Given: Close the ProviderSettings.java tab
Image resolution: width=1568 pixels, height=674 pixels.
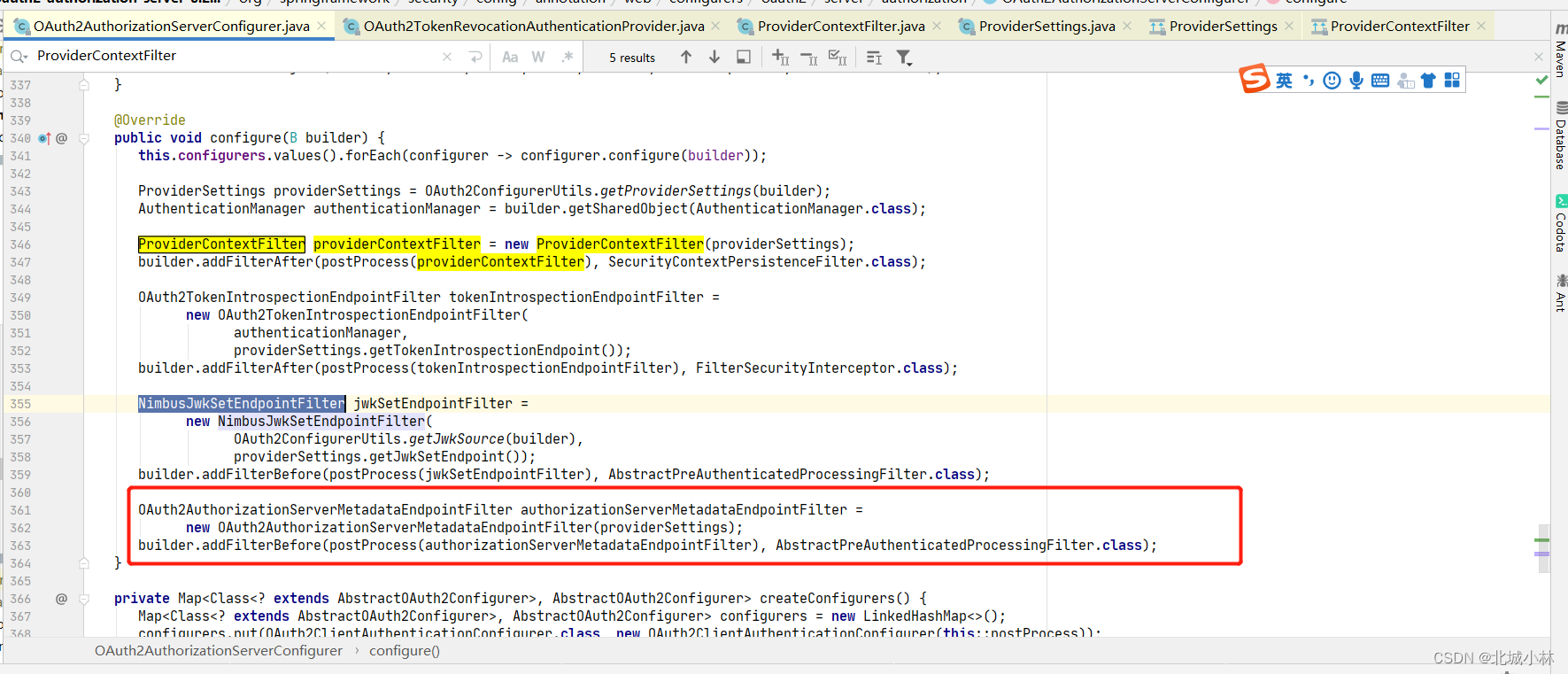Looking at the screenshot, I should click(x=1127, y=27).
